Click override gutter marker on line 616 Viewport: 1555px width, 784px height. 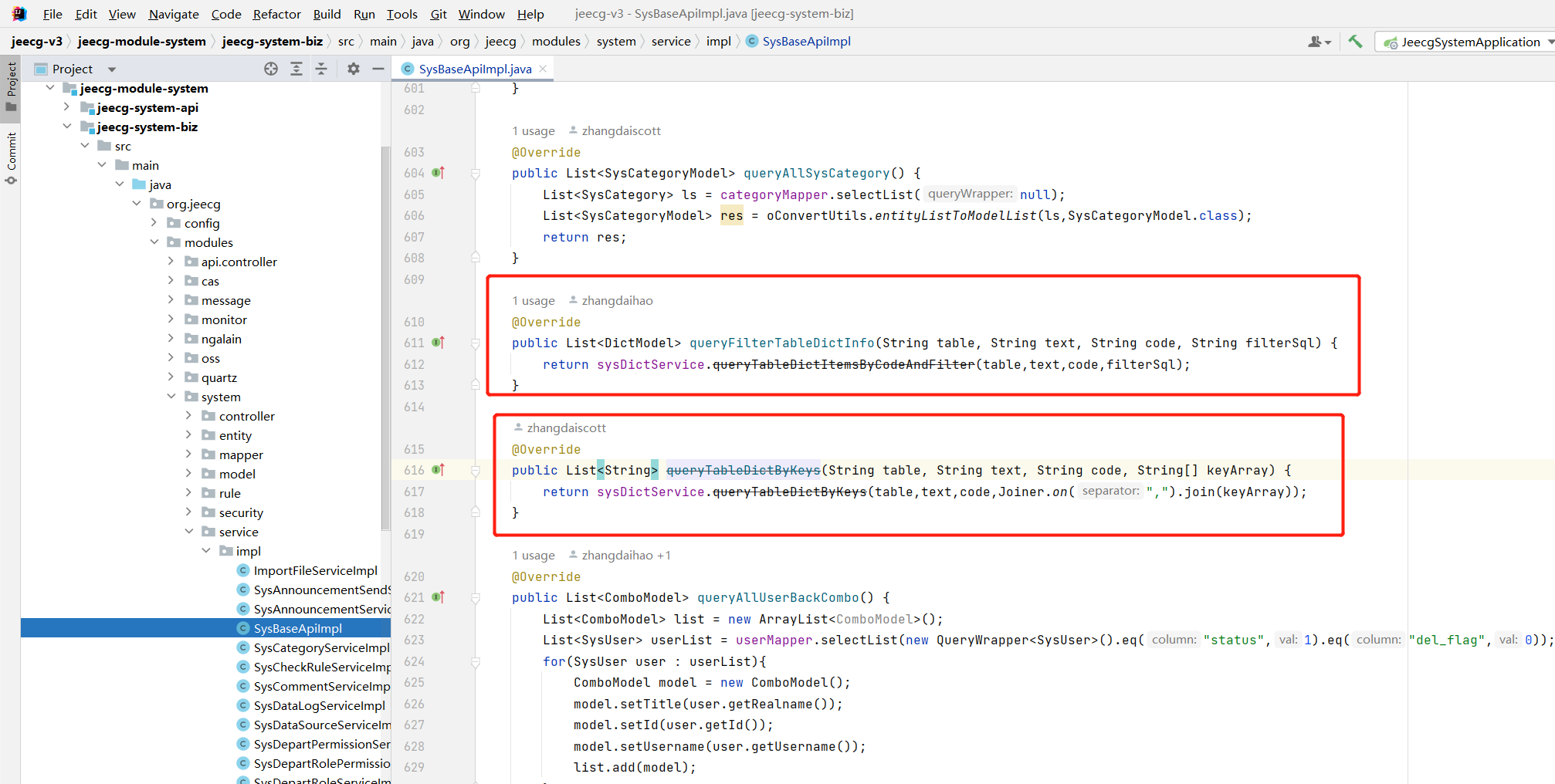(x=439, y=470)
